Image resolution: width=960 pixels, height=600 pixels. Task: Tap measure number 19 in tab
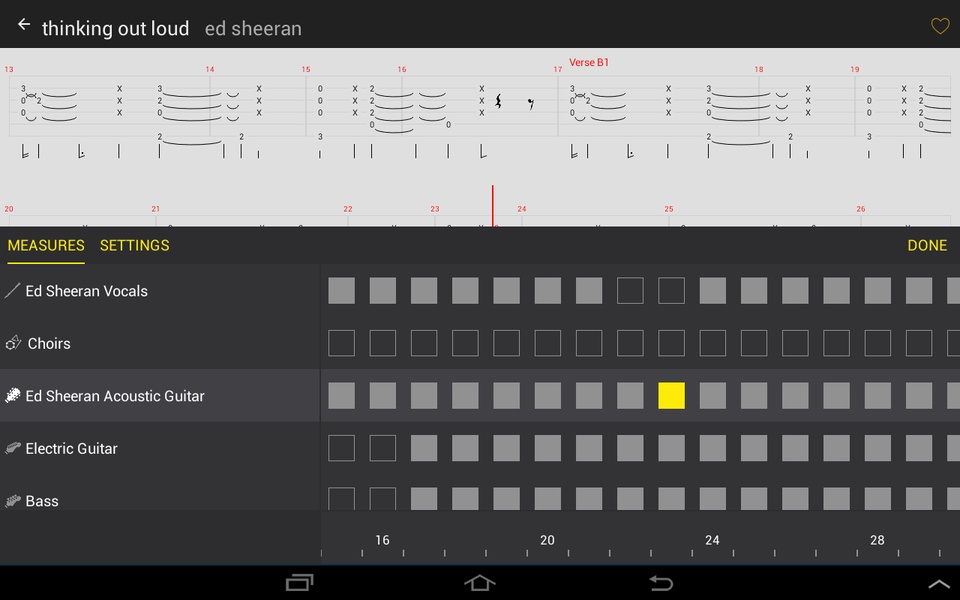coord(855,69)
